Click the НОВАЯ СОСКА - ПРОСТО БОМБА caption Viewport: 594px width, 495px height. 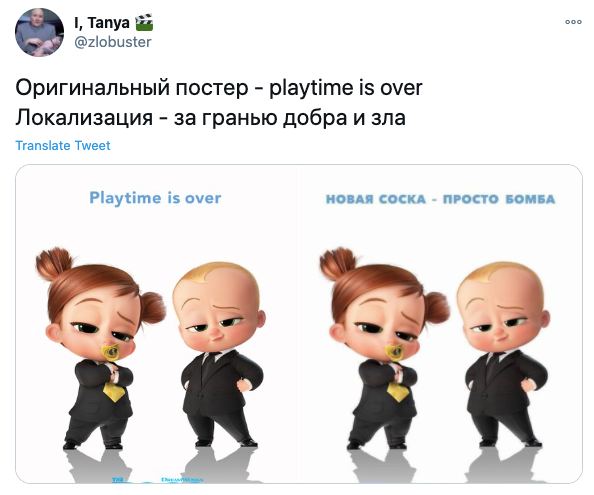(x=441, y=199)
